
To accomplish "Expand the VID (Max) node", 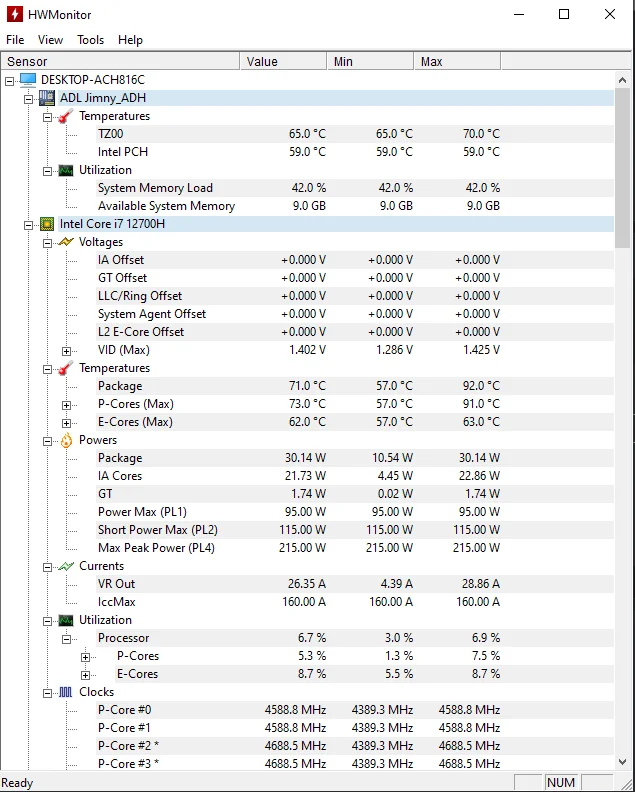I will [67, 351].
